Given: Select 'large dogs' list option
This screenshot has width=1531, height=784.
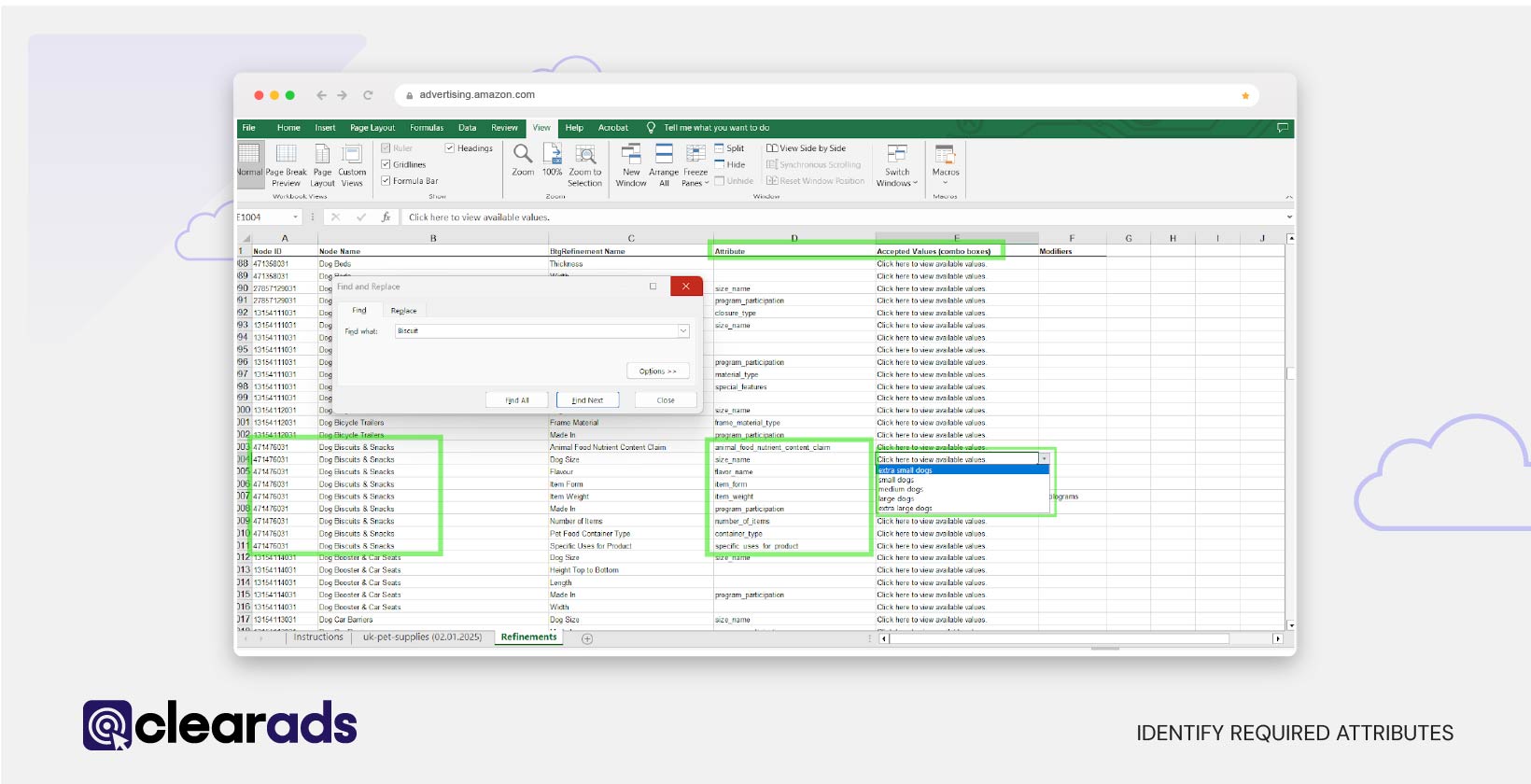Looking at the screenshot, I should [x=962, y=498].
